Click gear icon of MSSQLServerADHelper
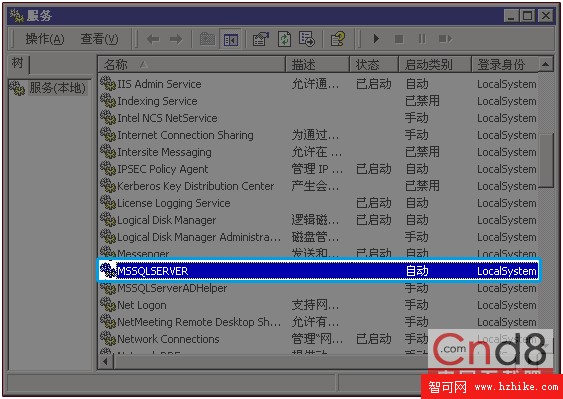 tap(108, 287)
